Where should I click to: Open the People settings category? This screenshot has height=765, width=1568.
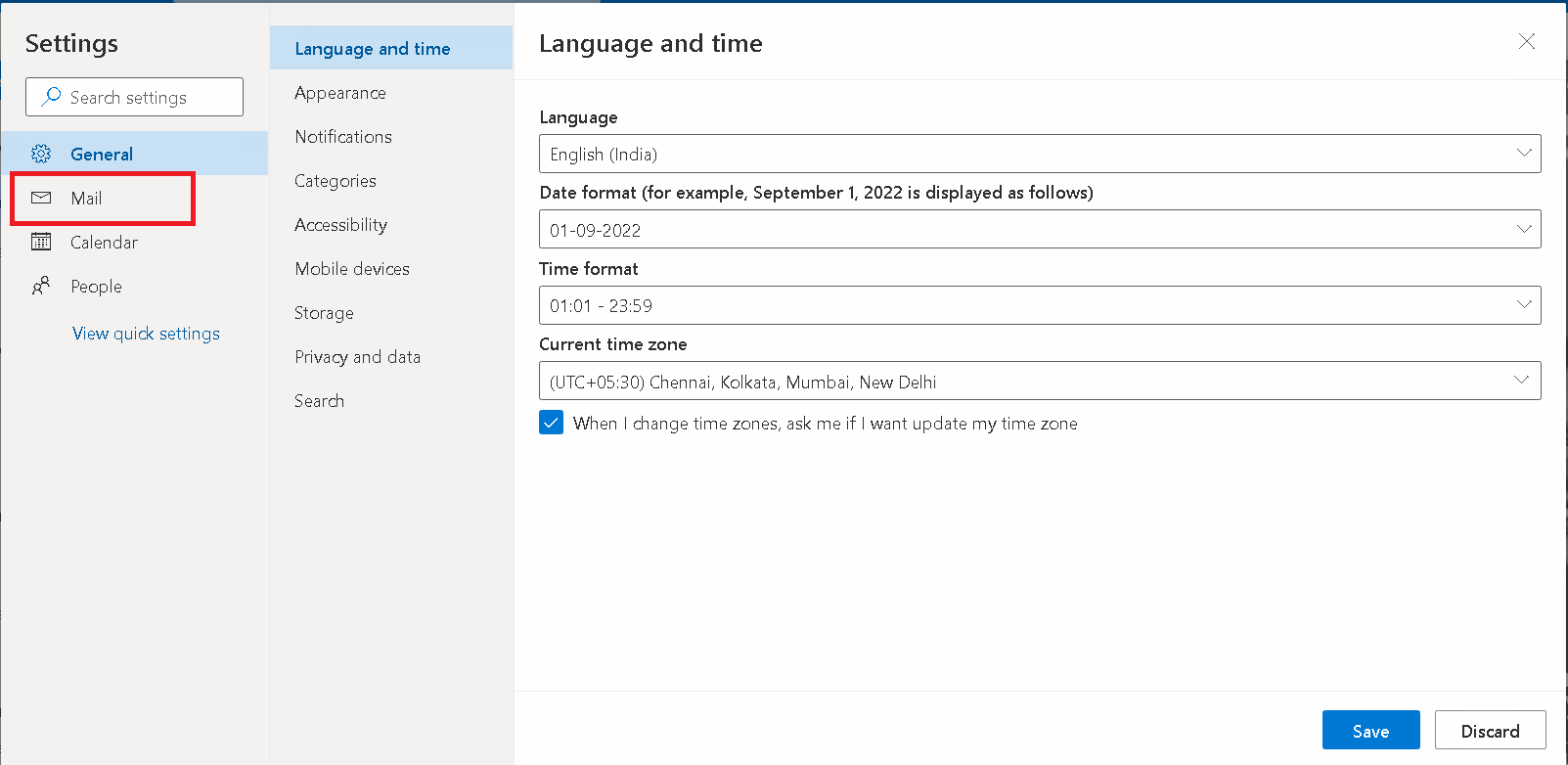[x=134, y=286]
